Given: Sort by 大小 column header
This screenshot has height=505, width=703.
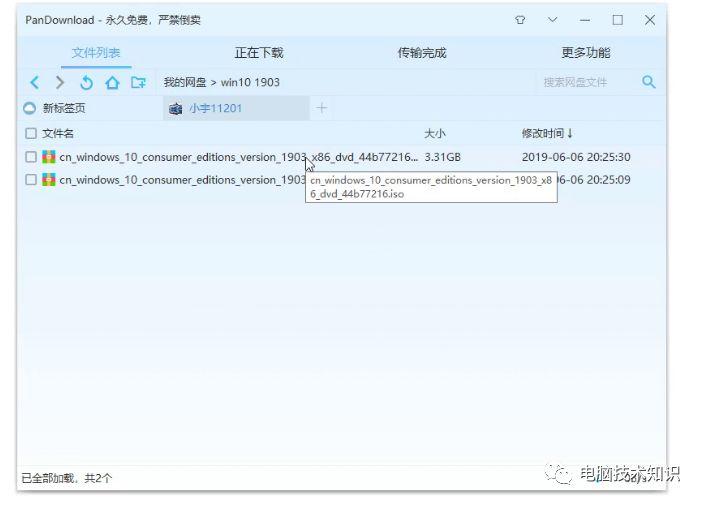Looking at the screenshot, I should pos(435,134).
